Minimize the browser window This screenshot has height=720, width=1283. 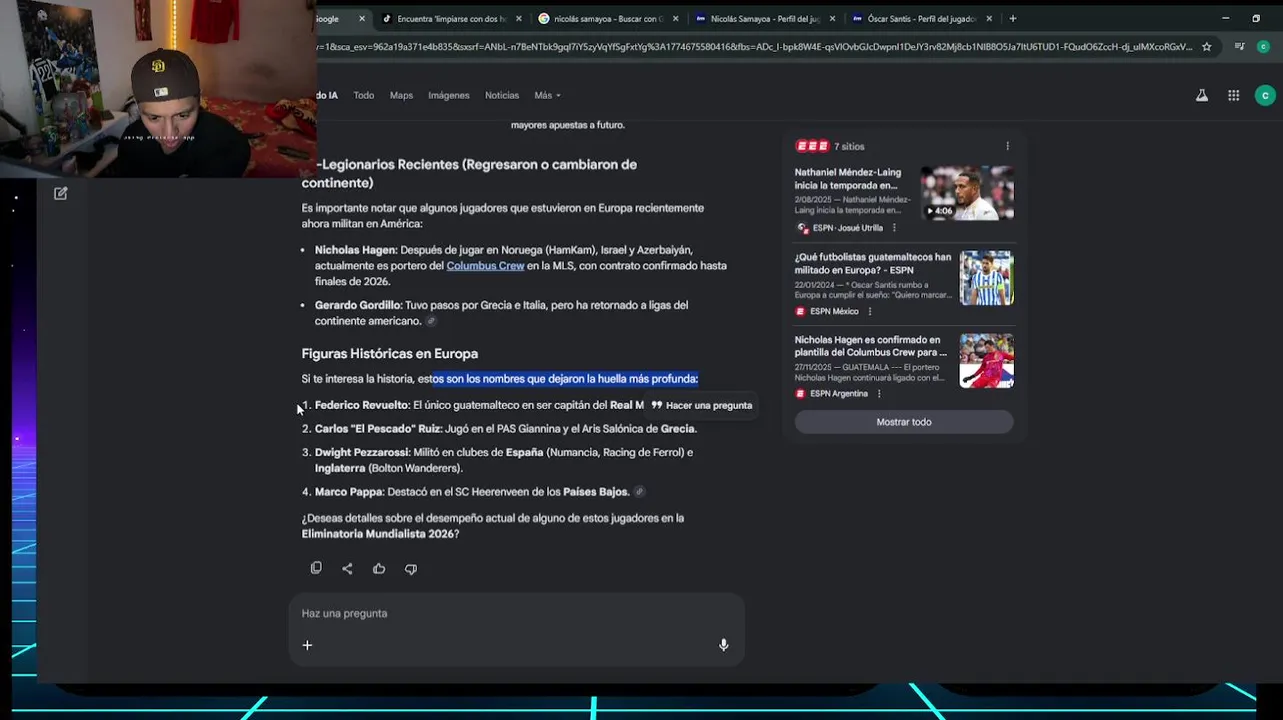[x=1225, y=18]
